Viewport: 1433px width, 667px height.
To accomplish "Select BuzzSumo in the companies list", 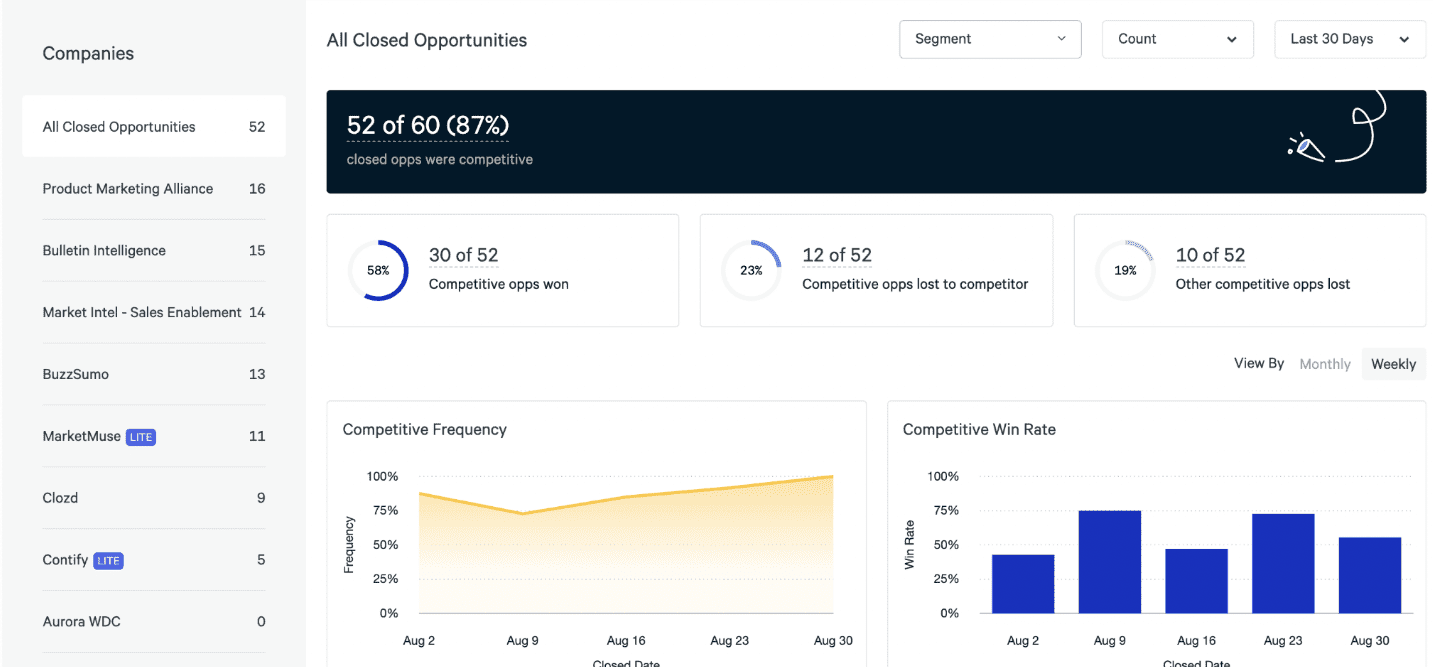I will click(154, 374).
